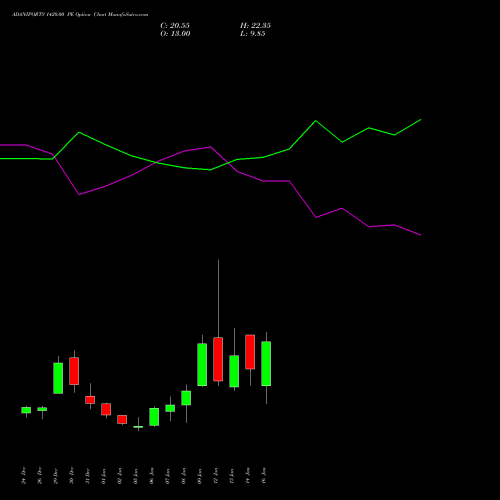
Task: Click the 26 Dec small green candle
Action: tap(42, 409)
